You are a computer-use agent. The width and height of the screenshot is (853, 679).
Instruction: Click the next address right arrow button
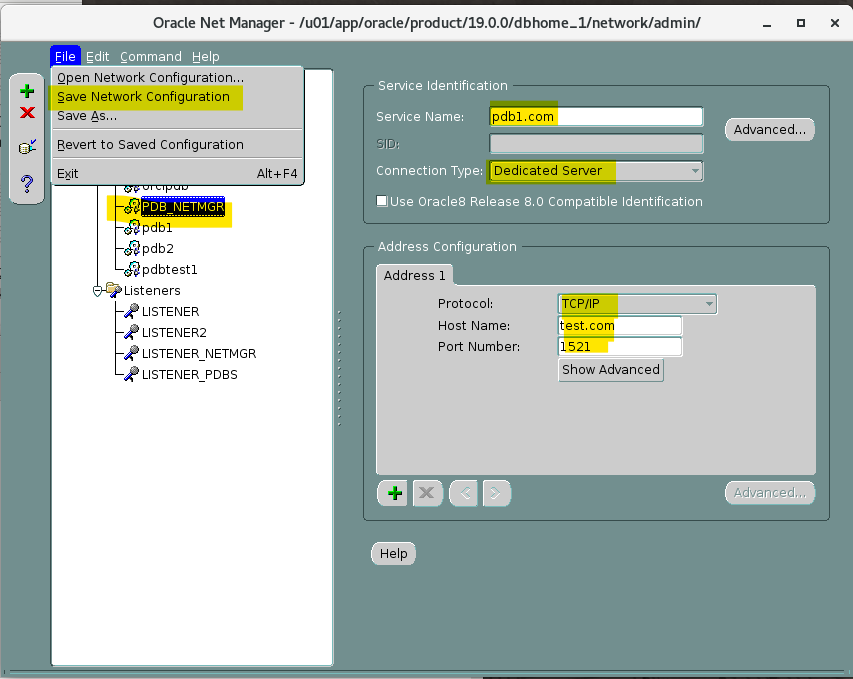pos(496,493)
